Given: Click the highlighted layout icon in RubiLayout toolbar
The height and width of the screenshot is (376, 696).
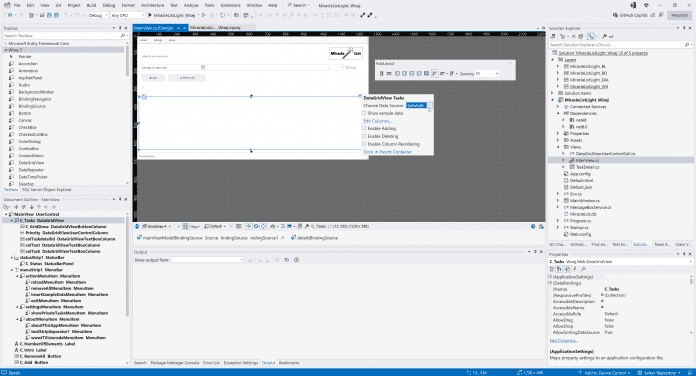Looking at the screenshot, I should (434, 73).
